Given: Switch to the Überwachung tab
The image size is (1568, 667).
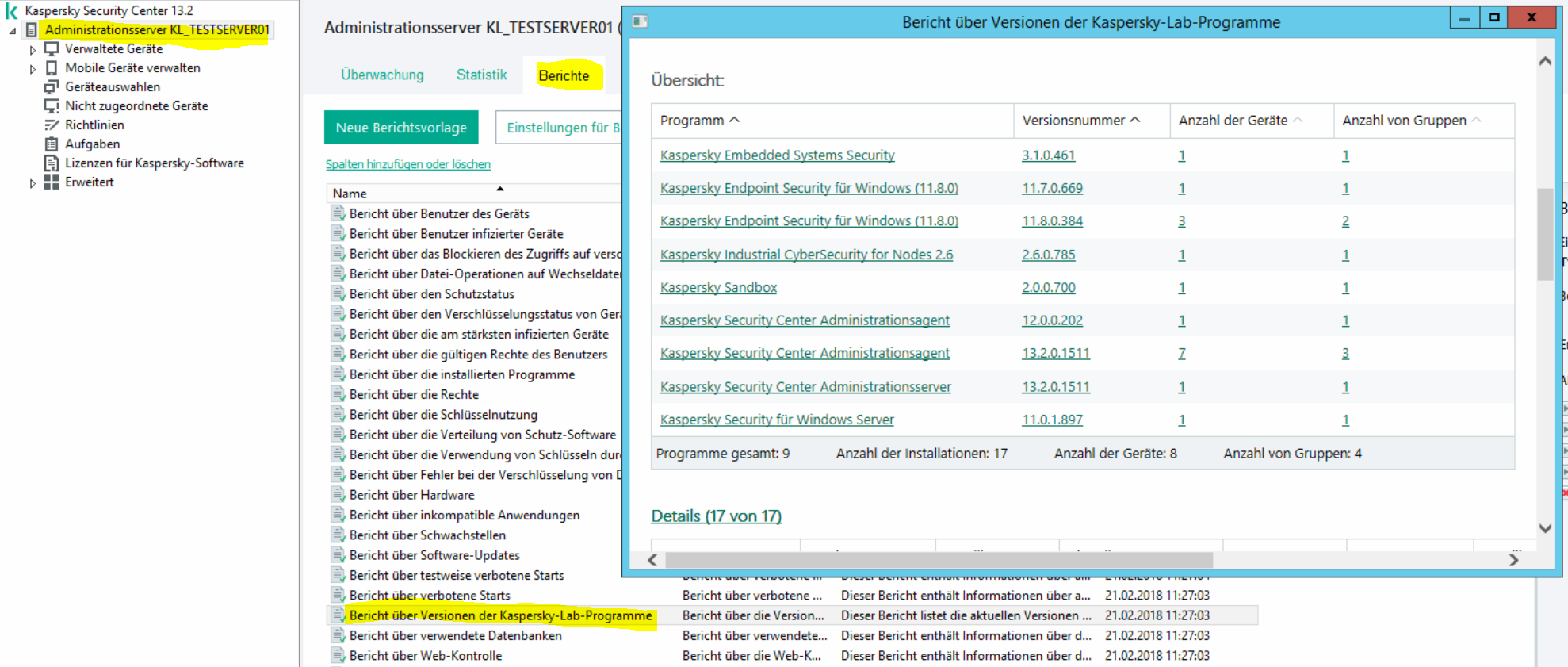Looking at the screenshot, I should 382,75.
